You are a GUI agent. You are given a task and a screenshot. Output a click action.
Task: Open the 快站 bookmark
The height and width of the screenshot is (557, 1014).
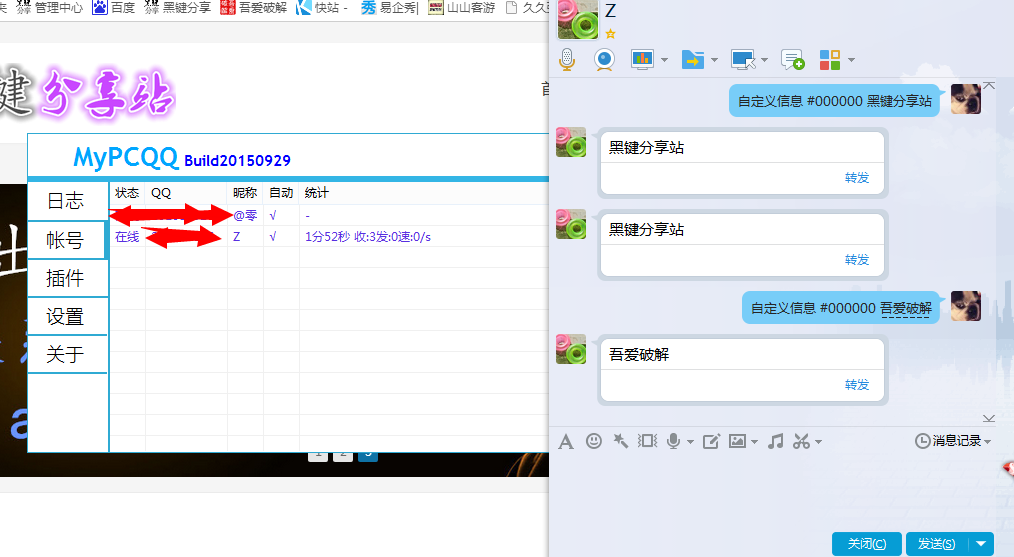pos(321,8)
